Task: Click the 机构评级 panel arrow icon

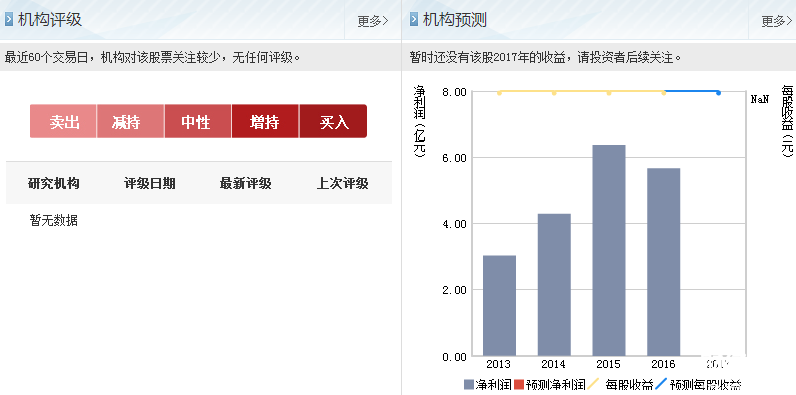Action: click(x=9, y=20)
